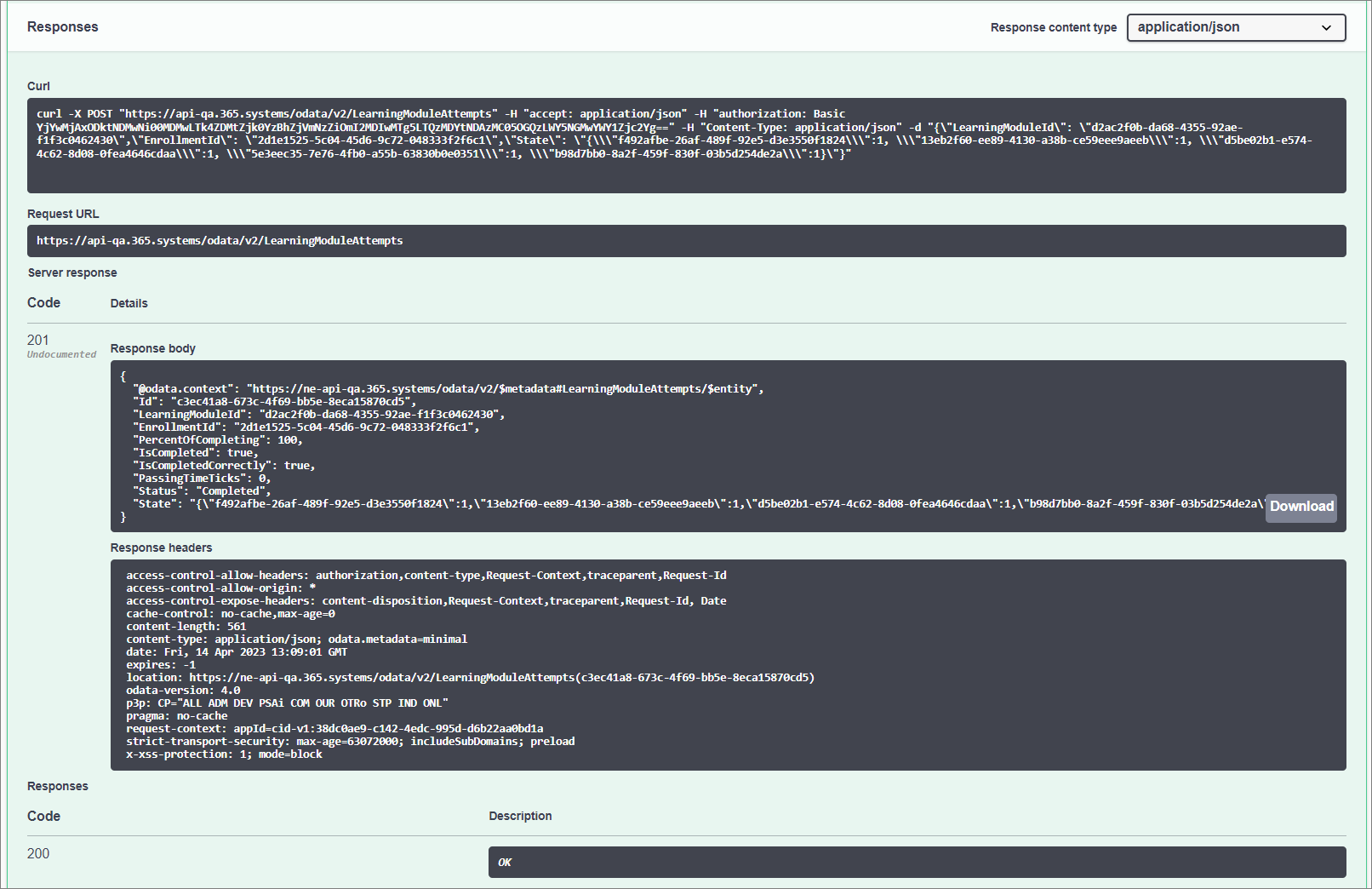Click the 200 response code
The image size is (1372, 889).
(x=38, y=853)
